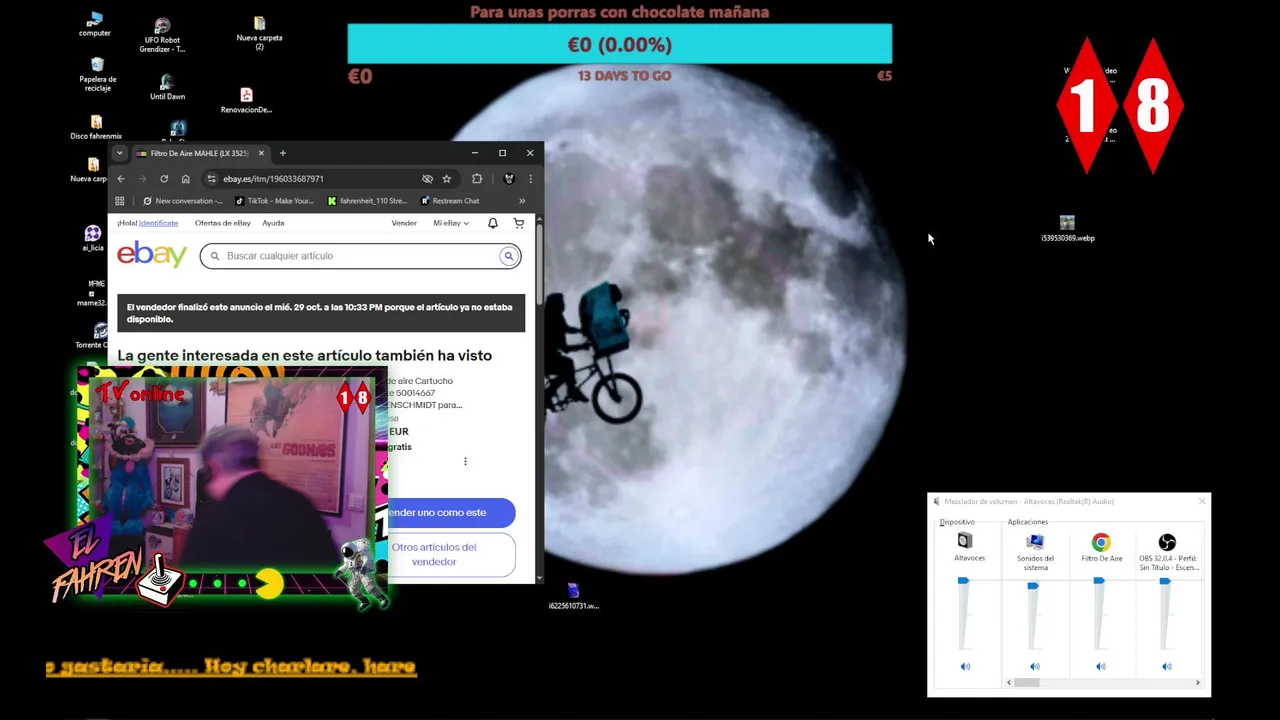
Task: Open the ai_licia desktop shortcut
Action: pyautogui.click(x=93, y=238)
